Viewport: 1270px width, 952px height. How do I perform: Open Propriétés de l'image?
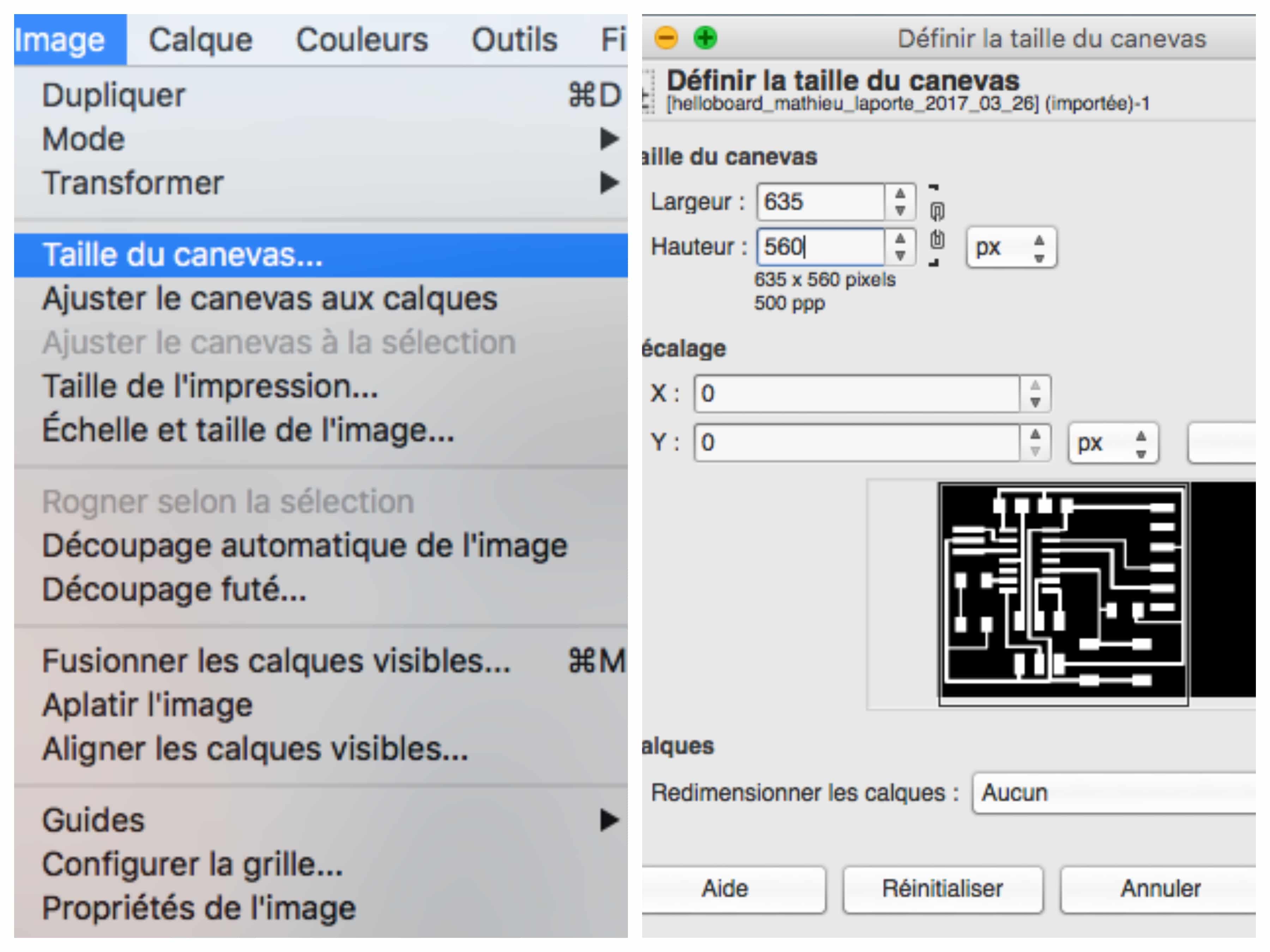coord(321,909)
